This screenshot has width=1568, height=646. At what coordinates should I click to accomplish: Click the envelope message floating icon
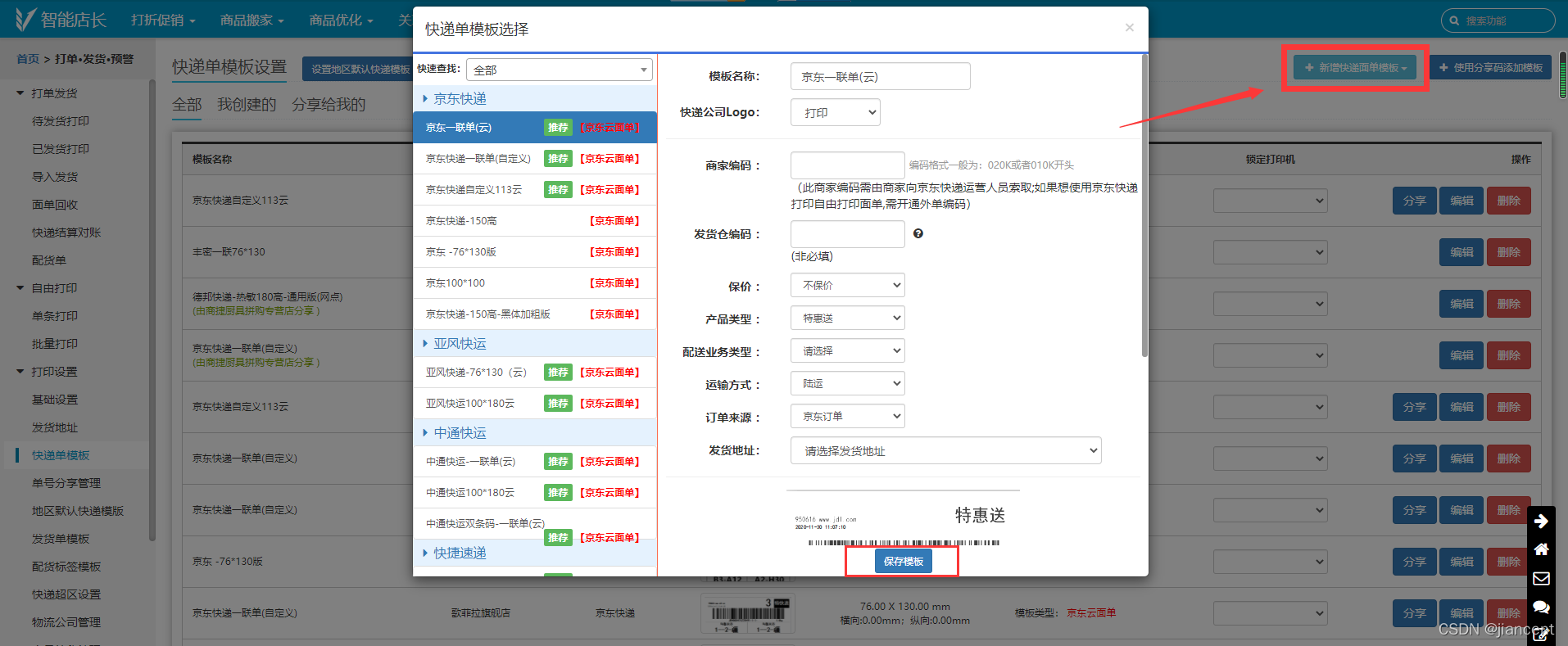(x=1541, y=578)
